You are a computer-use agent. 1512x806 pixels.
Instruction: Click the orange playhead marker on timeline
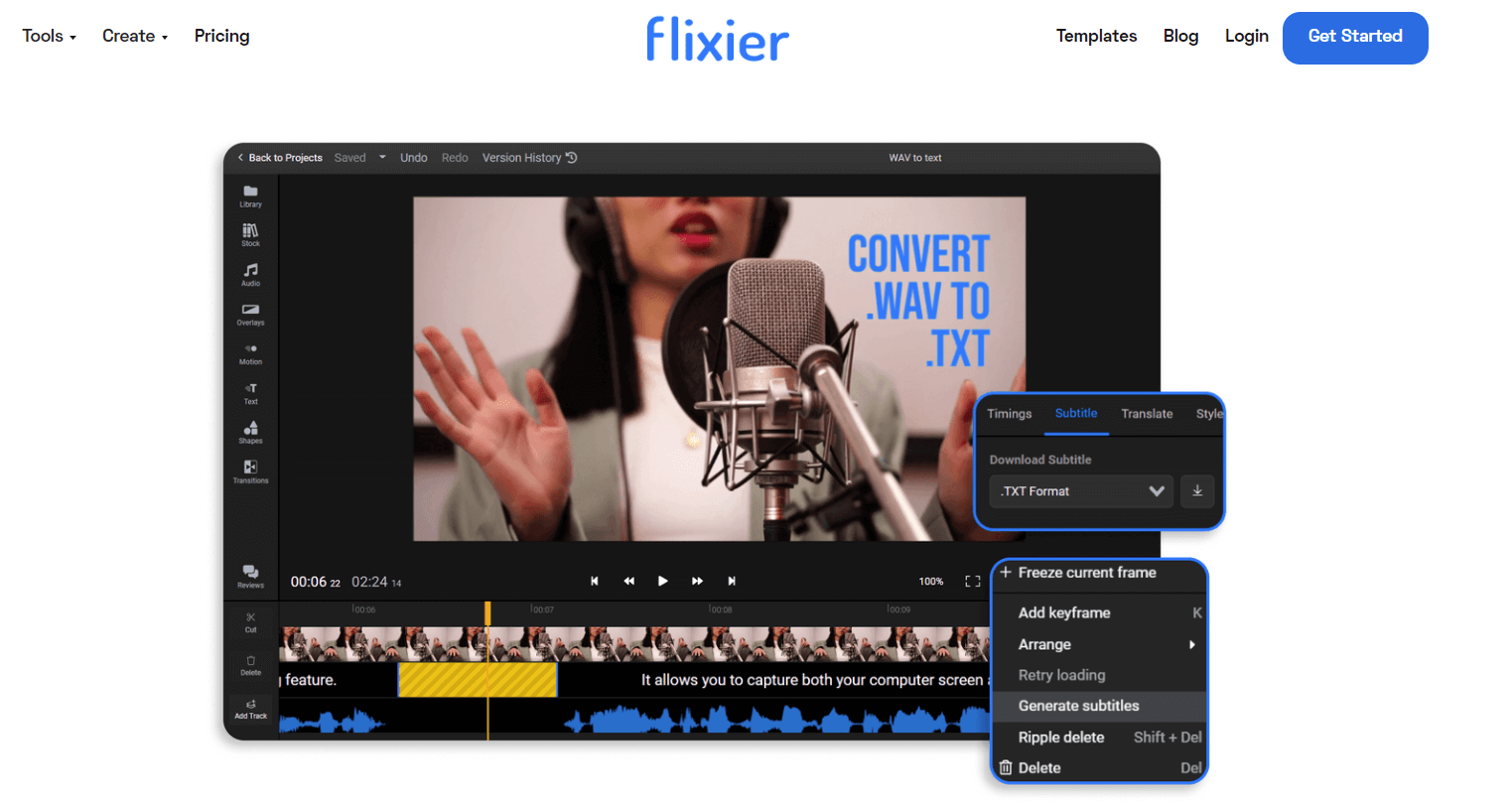[487, 613]
